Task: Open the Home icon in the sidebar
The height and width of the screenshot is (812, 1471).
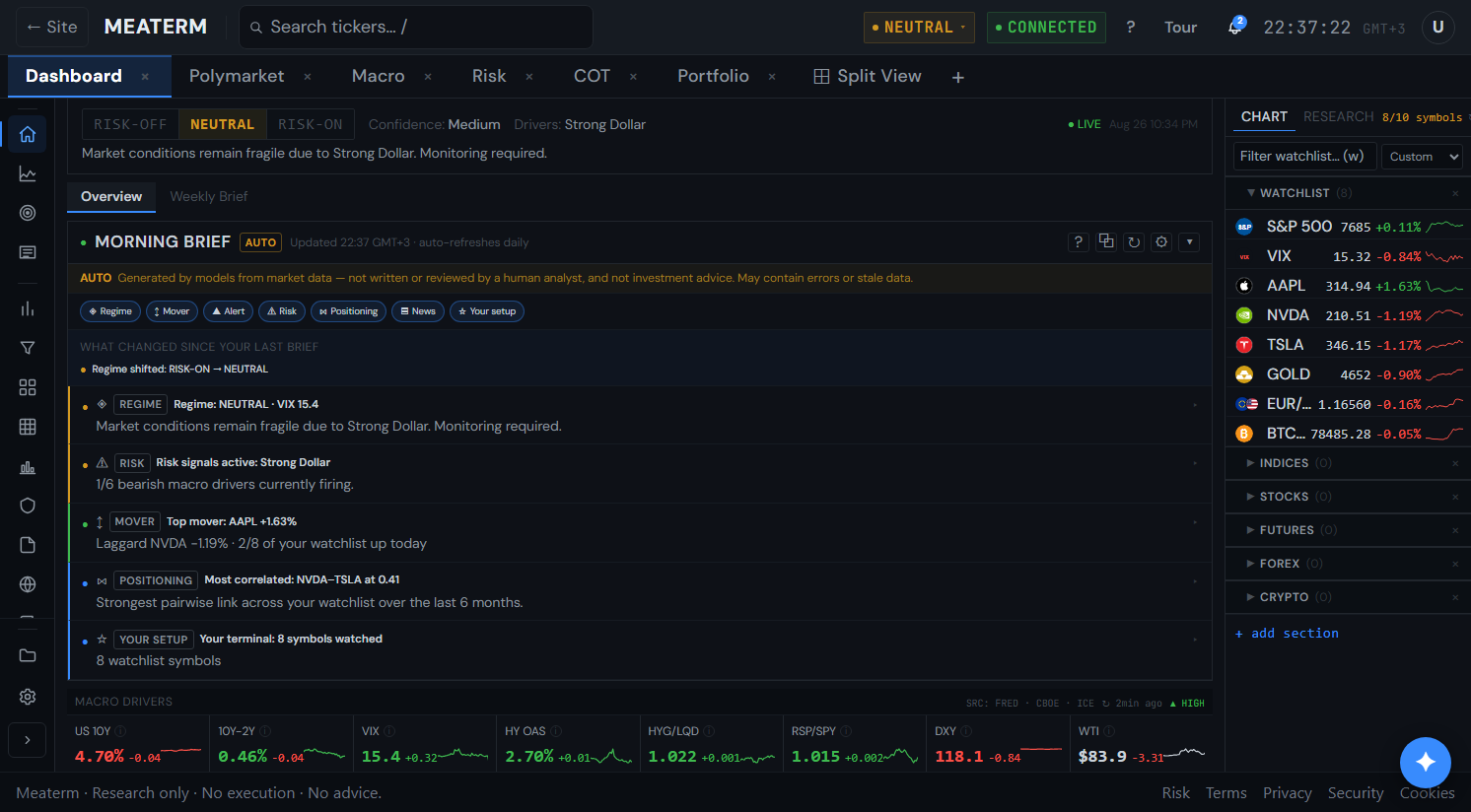Action: pos(28,135)
